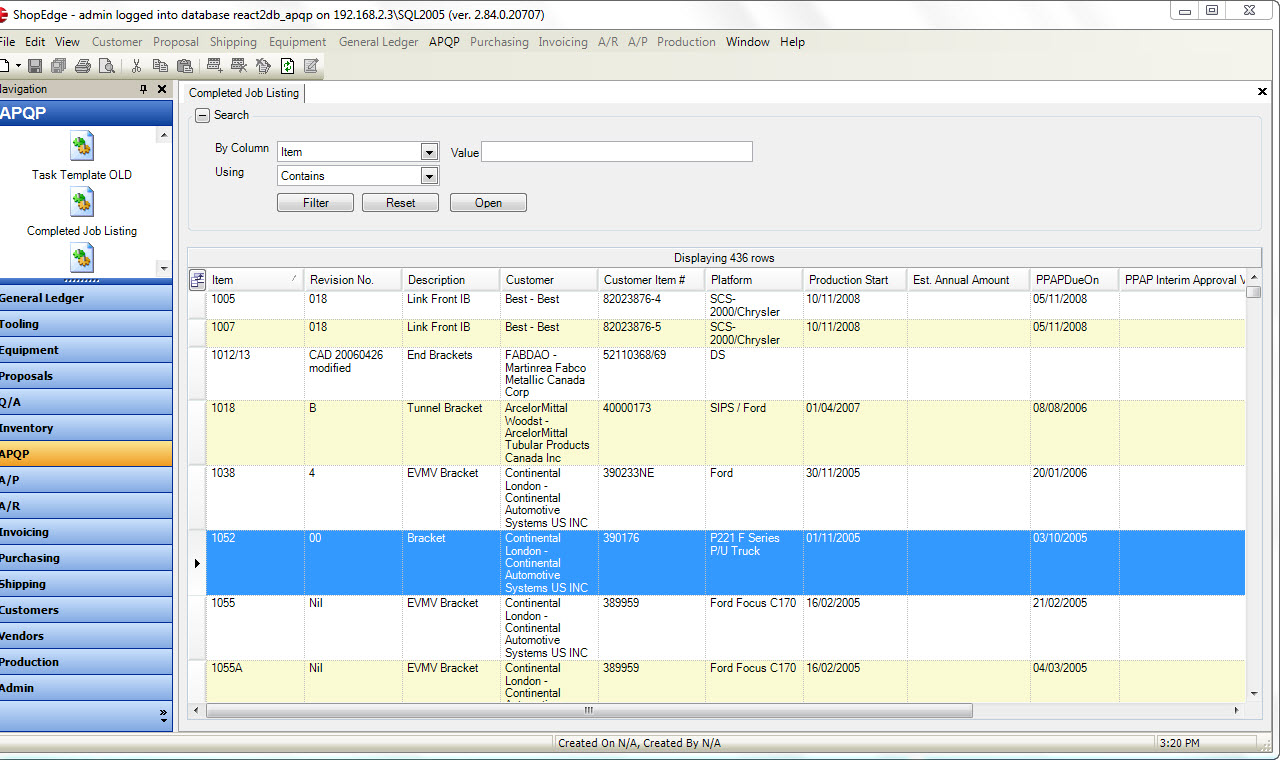Click the Customer column header
Viewport: 1280px width, 760px height.
[549, 280]
